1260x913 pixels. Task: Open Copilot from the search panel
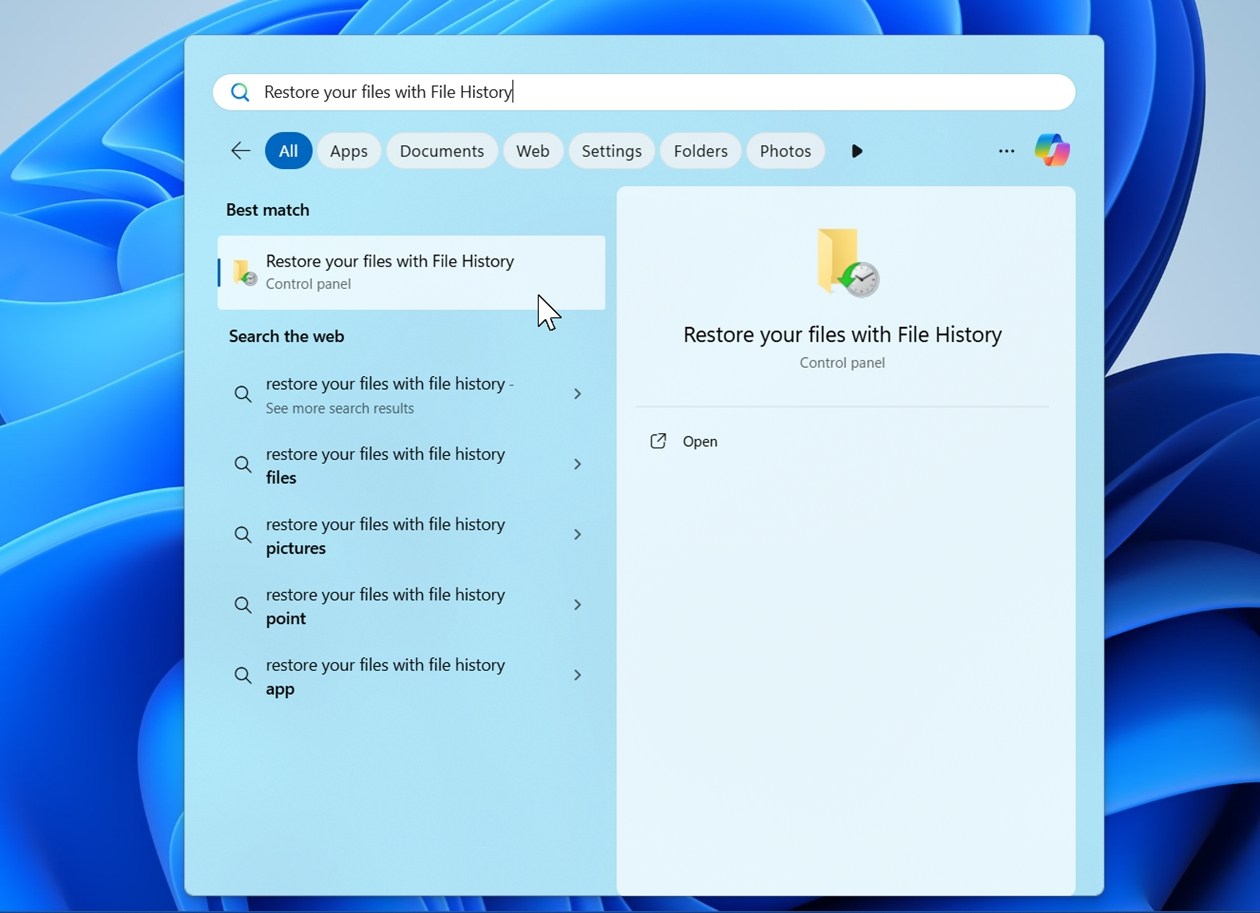point(1051,150)
